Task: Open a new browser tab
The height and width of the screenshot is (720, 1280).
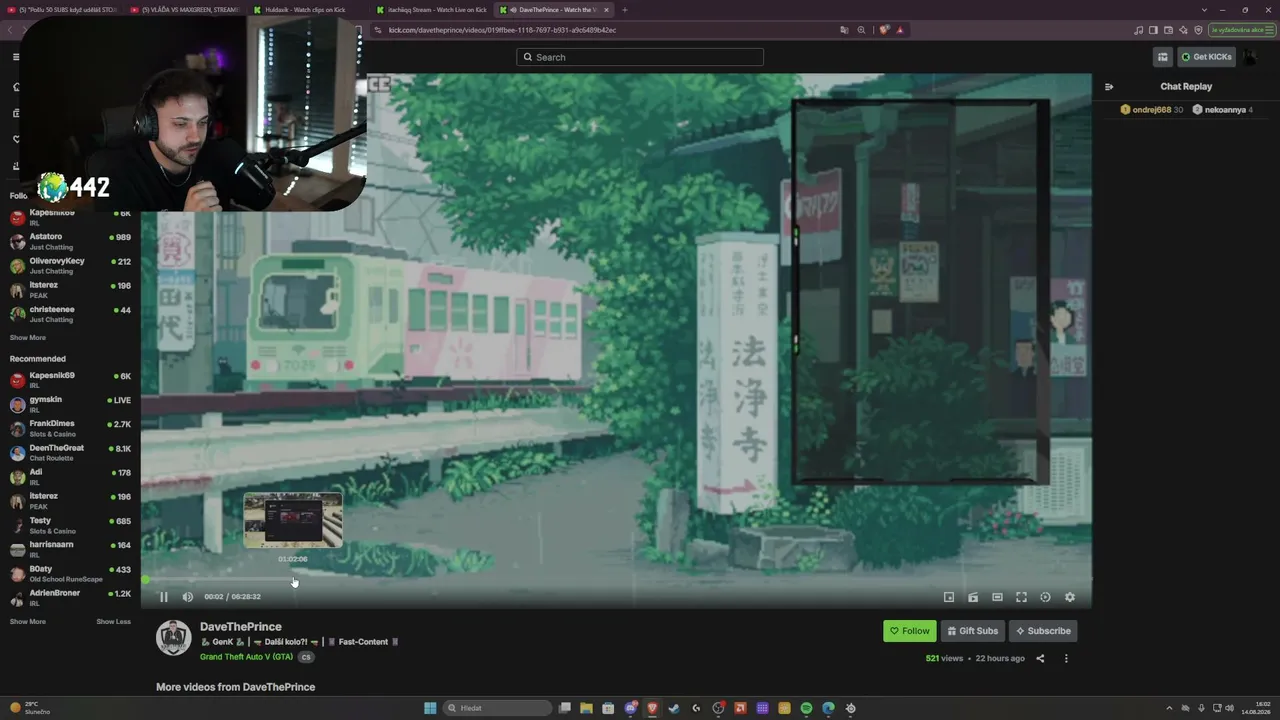Action: (625, 10)
